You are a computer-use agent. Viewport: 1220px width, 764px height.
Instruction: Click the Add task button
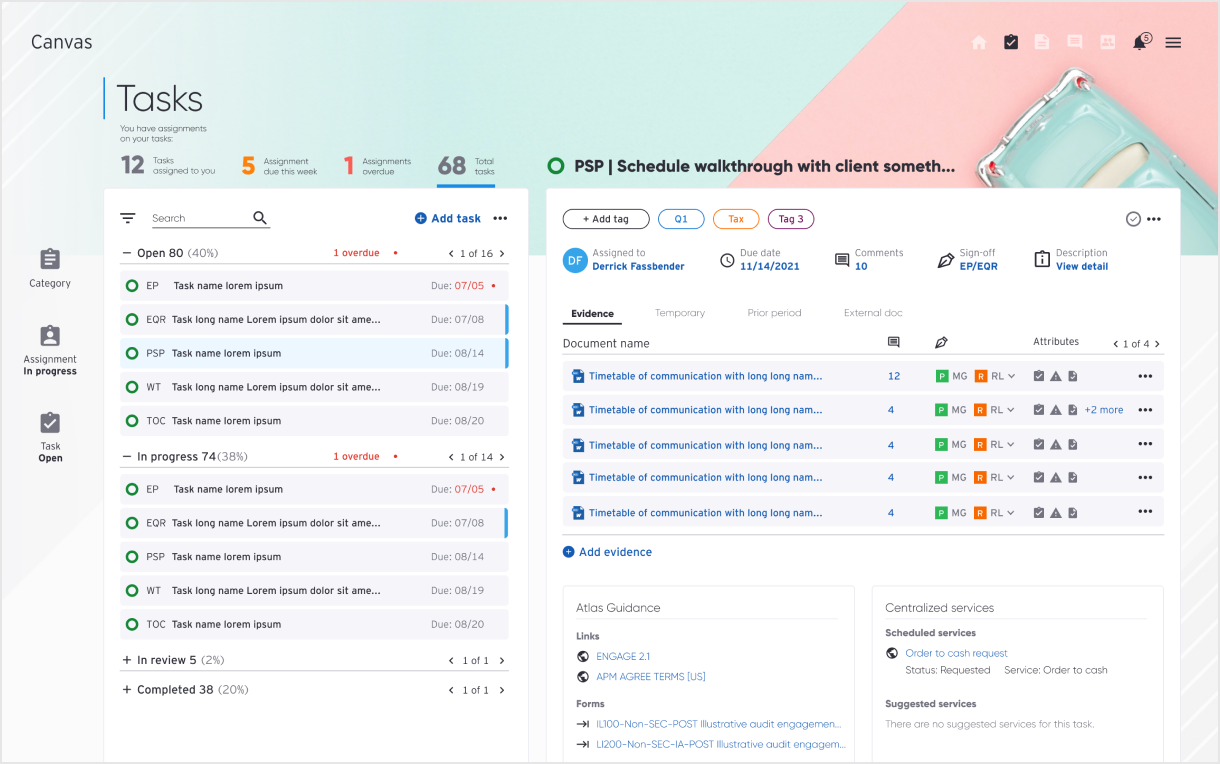[x=448, y=218]
